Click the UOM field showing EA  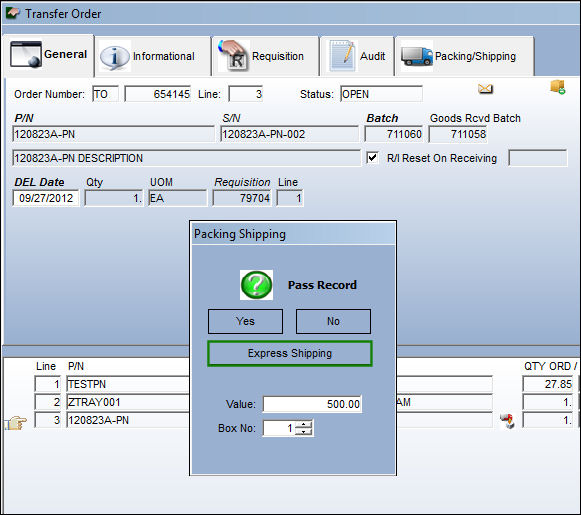coord(177,198)
